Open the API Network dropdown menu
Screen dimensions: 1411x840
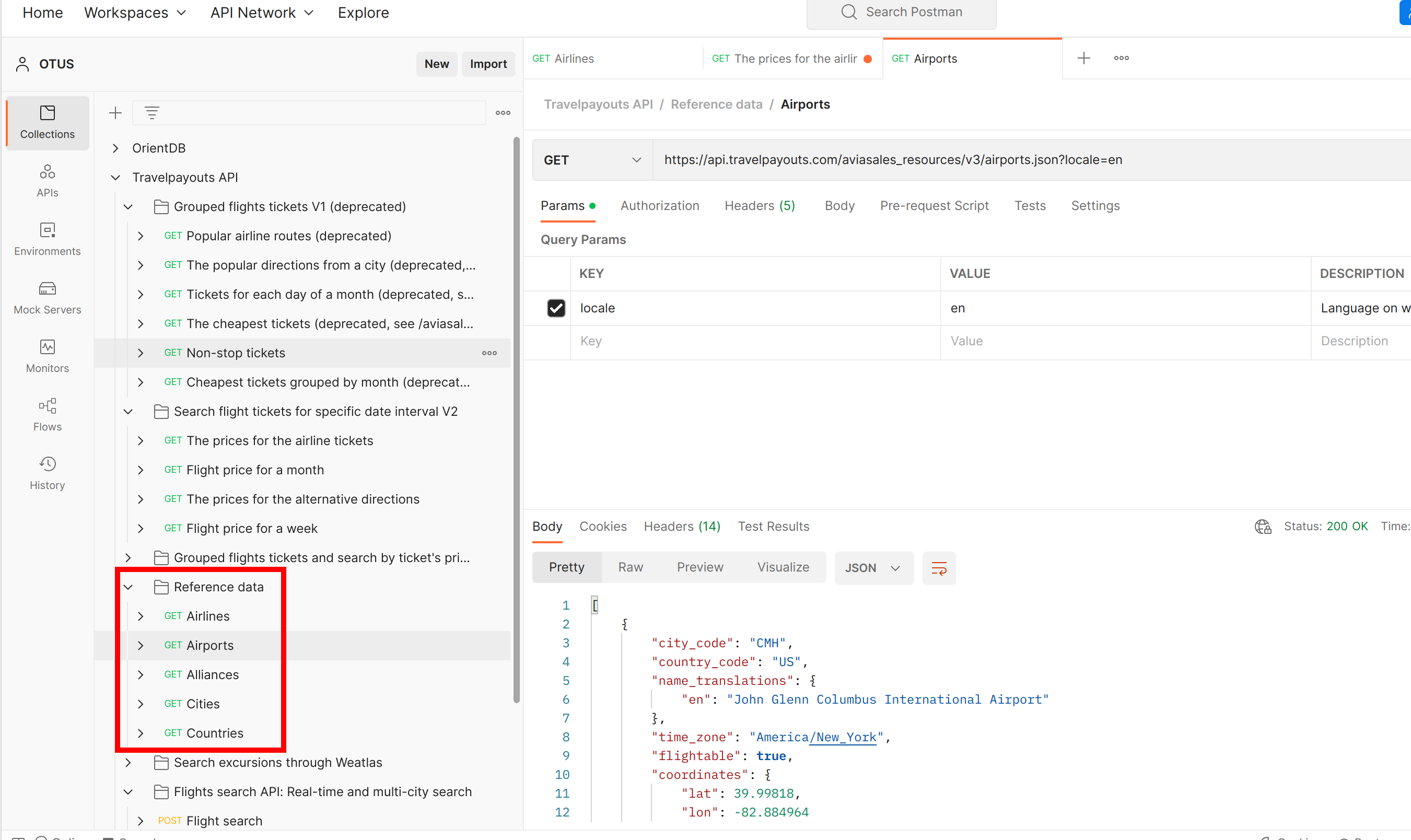click(262, 13)
